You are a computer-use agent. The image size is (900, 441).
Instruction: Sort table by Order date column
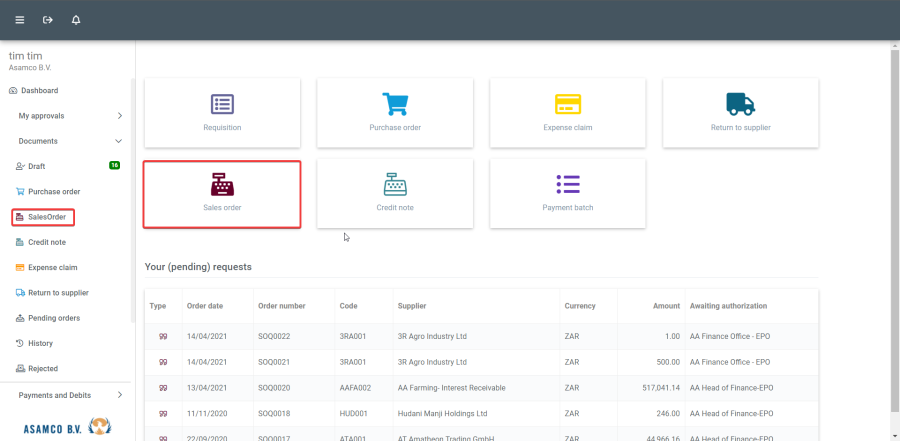coord(205,306)
